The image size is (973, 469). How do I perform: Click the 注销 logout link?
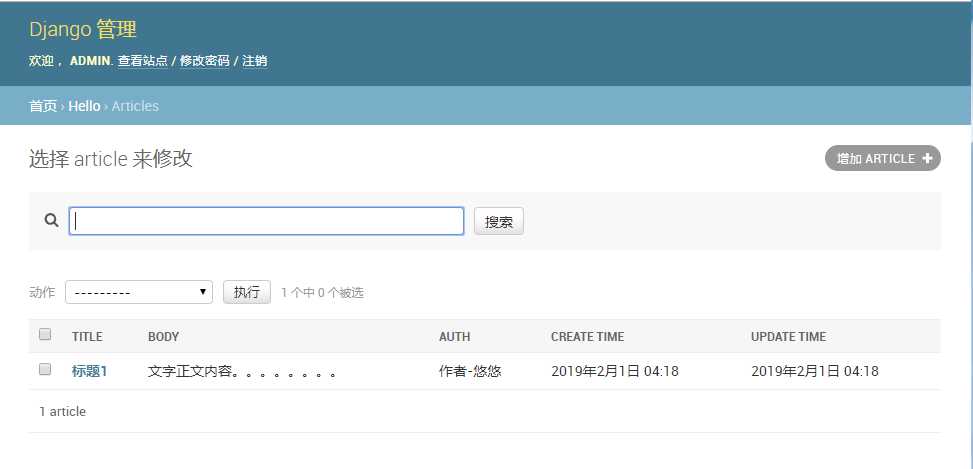tap(255, 61)
